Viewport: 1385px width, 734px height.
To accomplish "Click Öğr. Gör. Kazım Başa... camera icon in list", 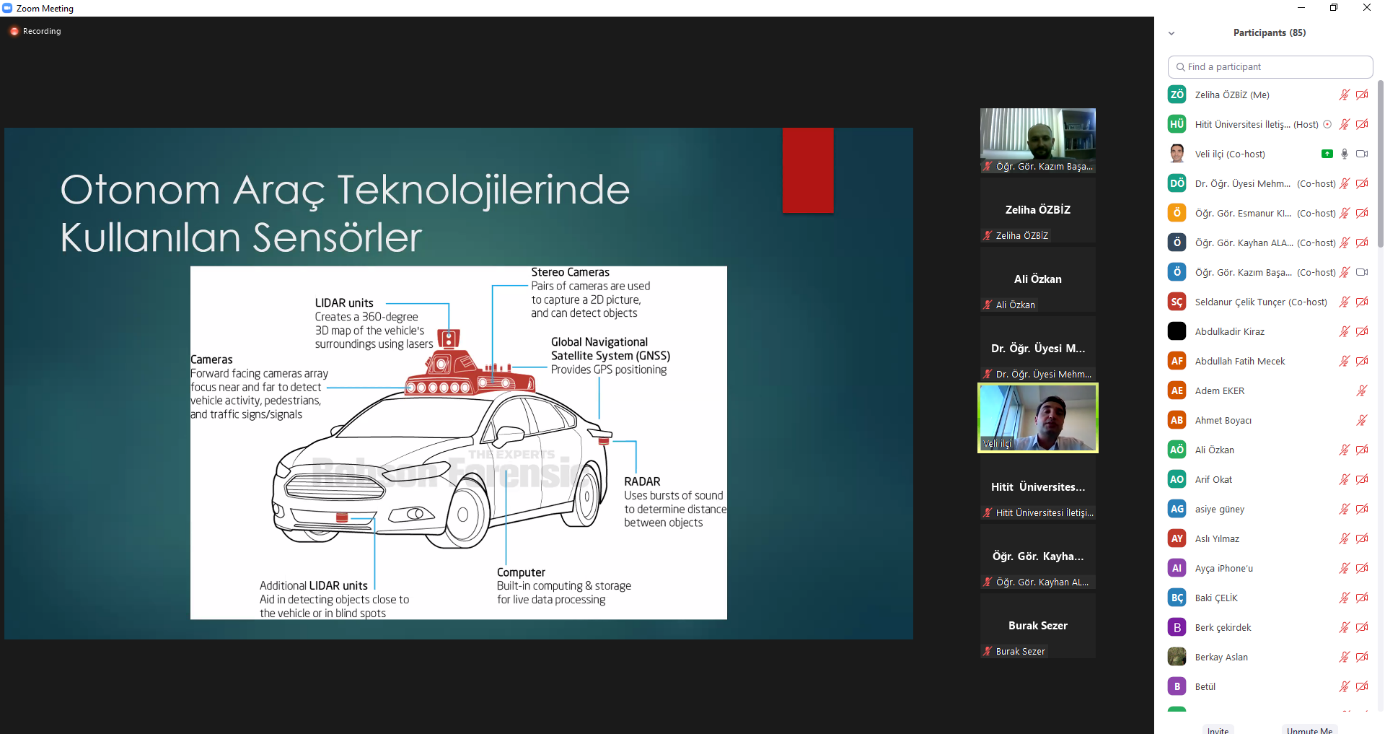I will pos(1362,272).
